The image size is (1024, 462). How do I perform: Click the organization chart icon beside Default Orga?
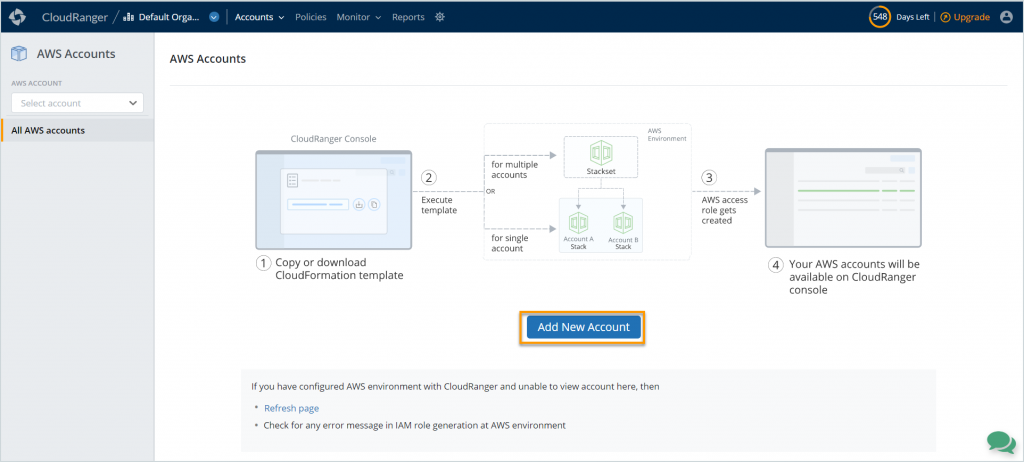(x=129, y=17)
